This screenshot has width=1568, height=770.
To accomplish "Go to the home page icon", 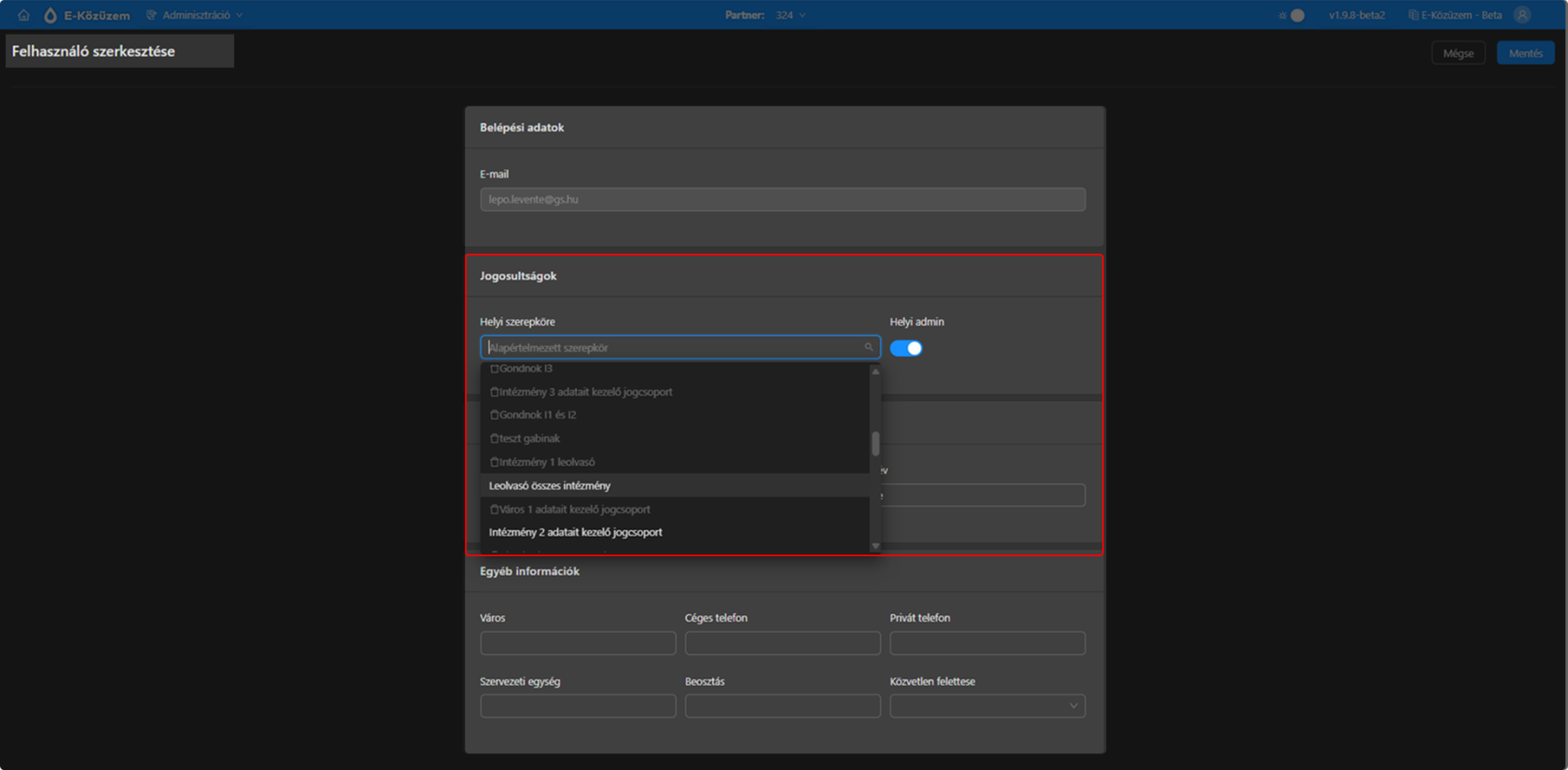I will (23, 15).
